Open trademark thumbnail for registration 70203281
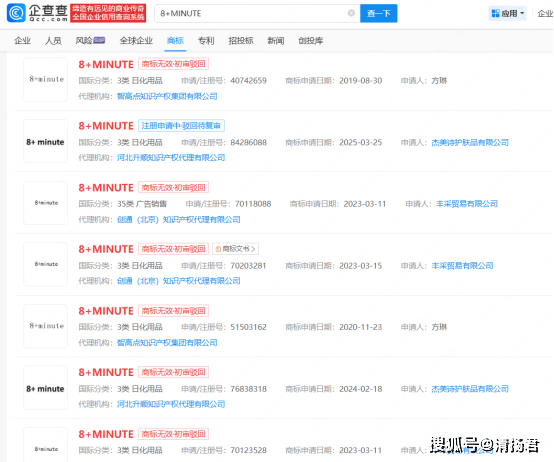This screenshot has width=554, height=462. (46, 264)
